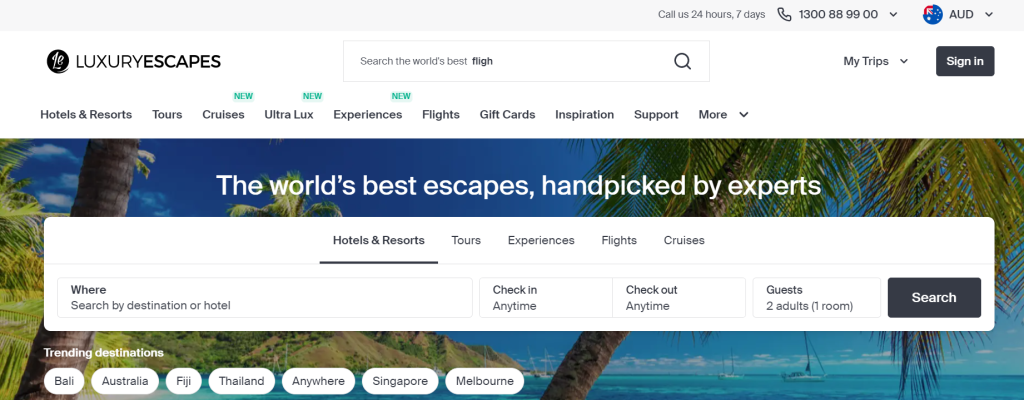Open the Check in date field
Screen dimensions: 1024x400
[x=546, y=297]
